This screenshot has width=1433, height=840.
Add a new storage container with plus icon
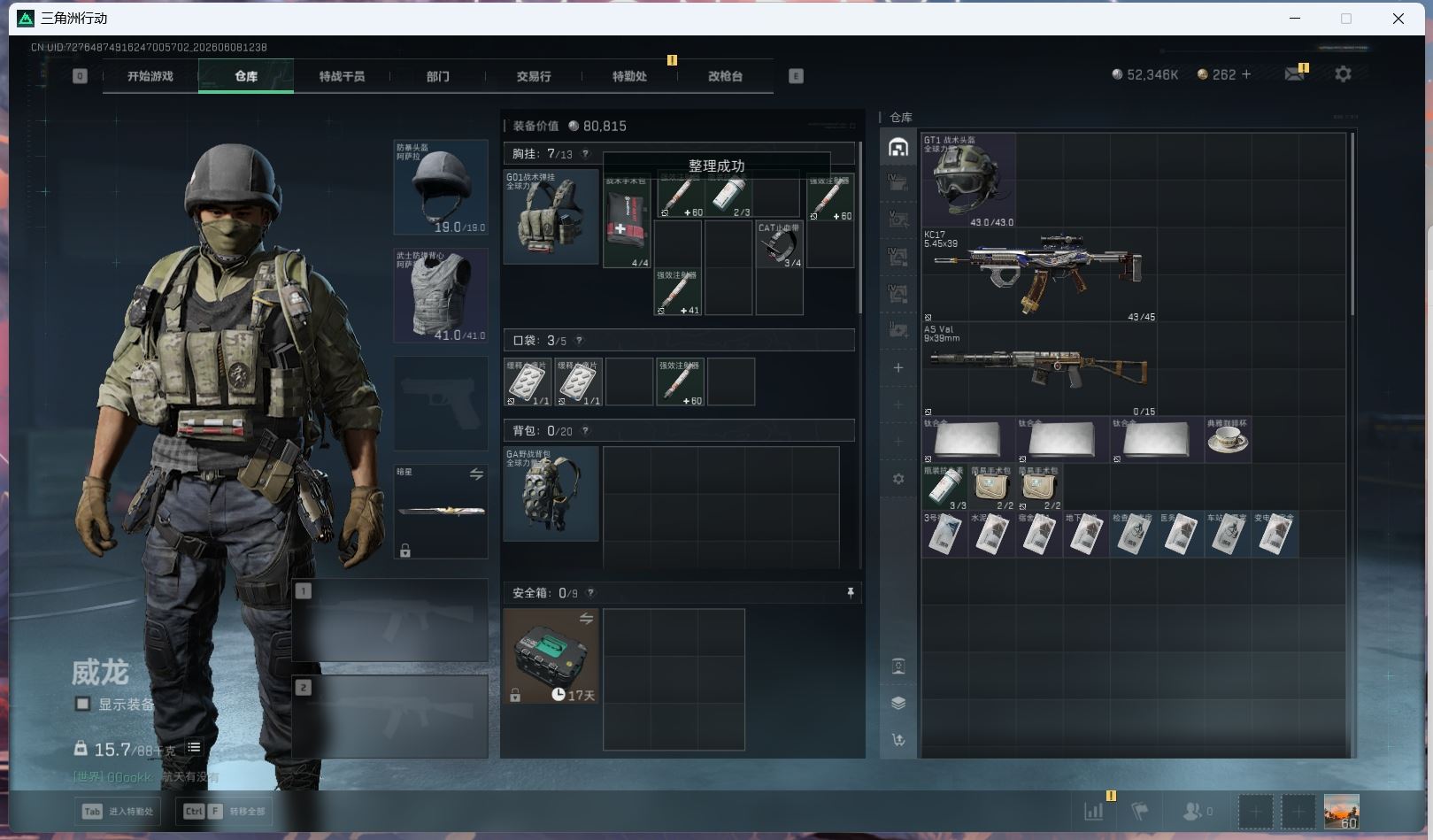pyautogui.click(x=898, y=367)
